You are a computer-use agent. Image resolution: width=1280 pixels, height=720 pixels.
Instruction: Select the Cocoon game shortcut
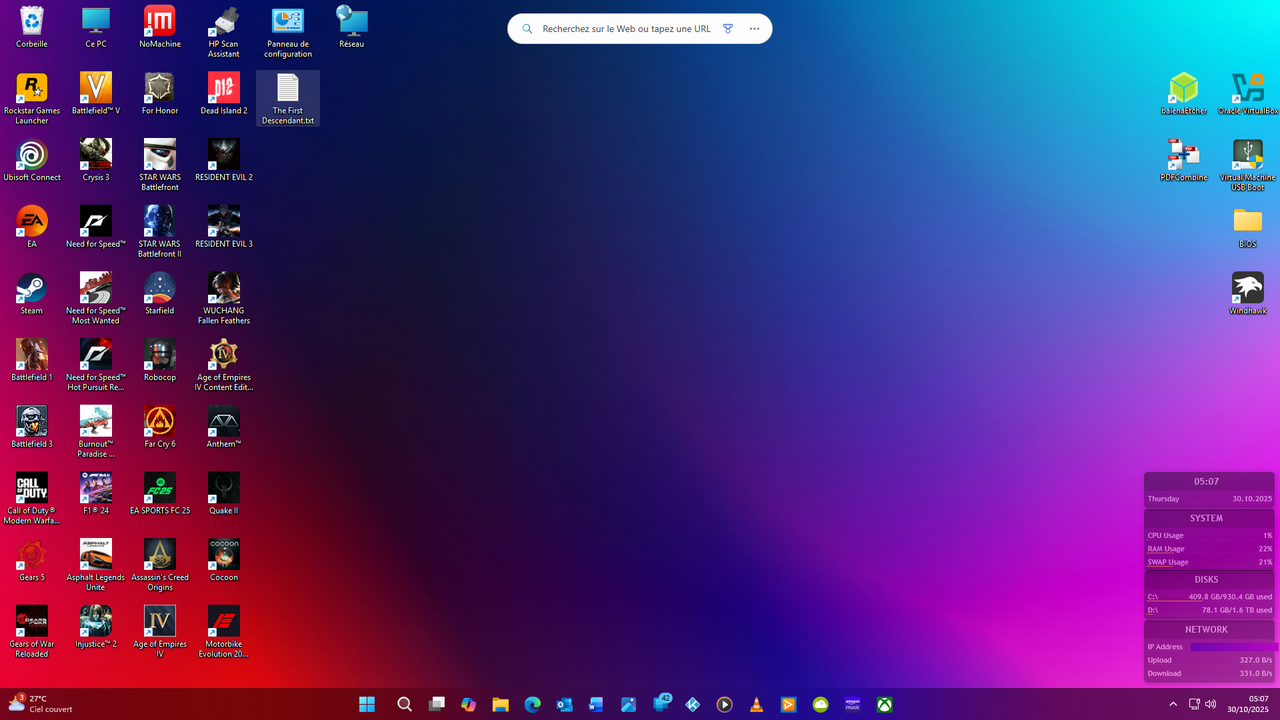coord(224,561)
